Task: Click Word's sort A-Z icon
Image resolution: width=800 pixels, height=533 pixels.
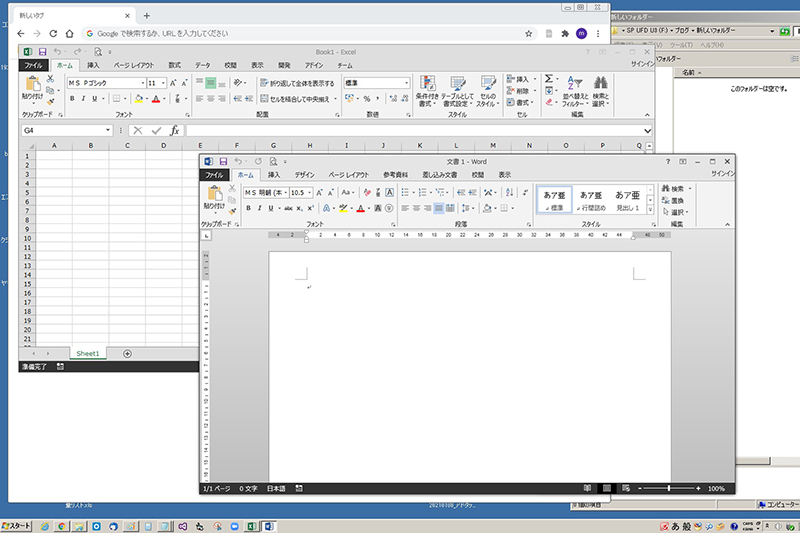Action: tap(509, 192)
